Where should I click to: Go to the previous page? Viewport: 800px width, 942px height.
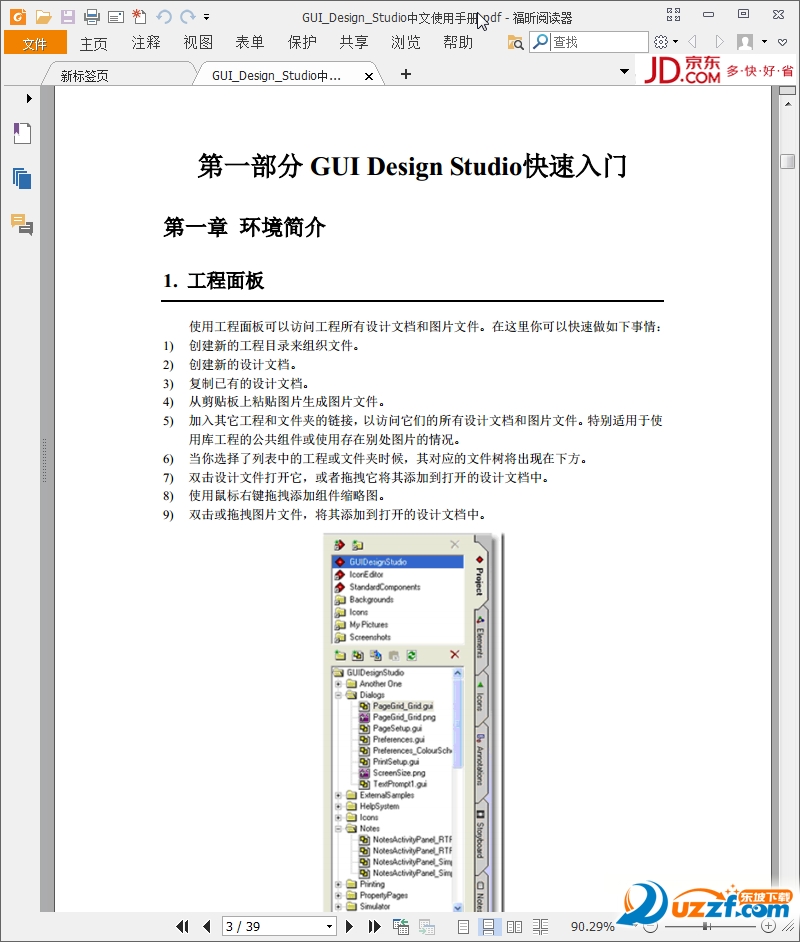(x=207, y=926)
